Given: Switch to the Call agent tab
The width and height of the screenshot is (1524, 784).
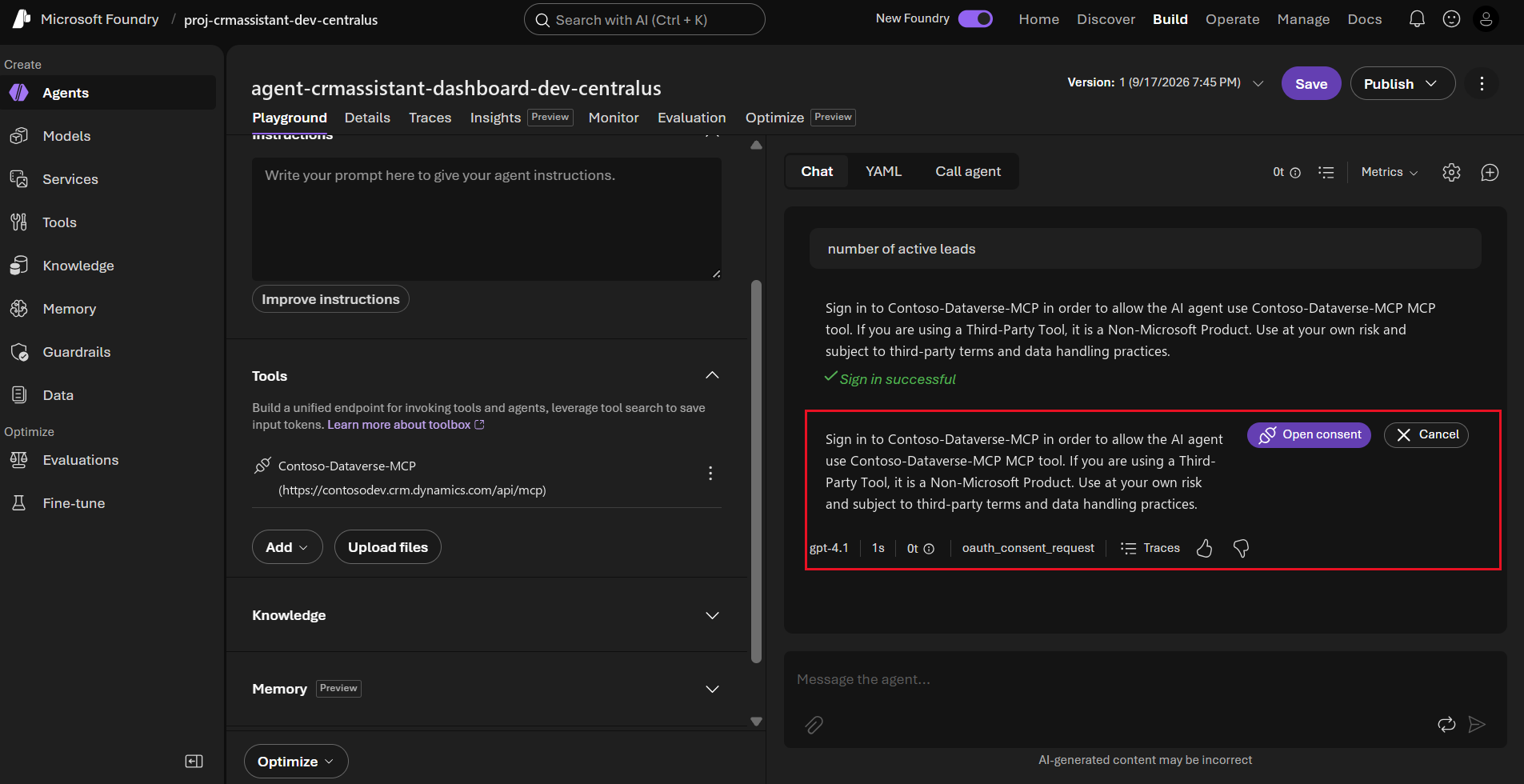Looking at the screenshot, I should [x=968, y=171].
